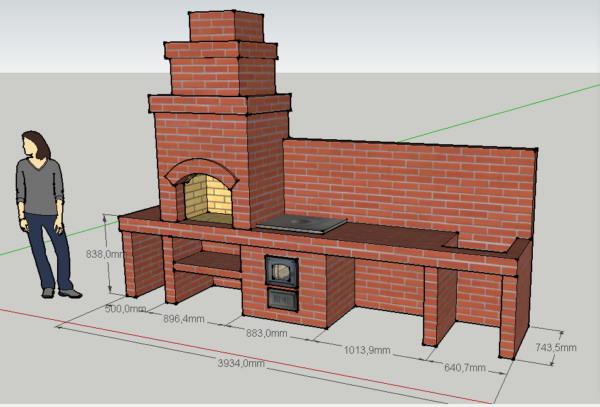Select the tall brick back wall
Viewport: 600px width, 407px height.
point(409,189)
